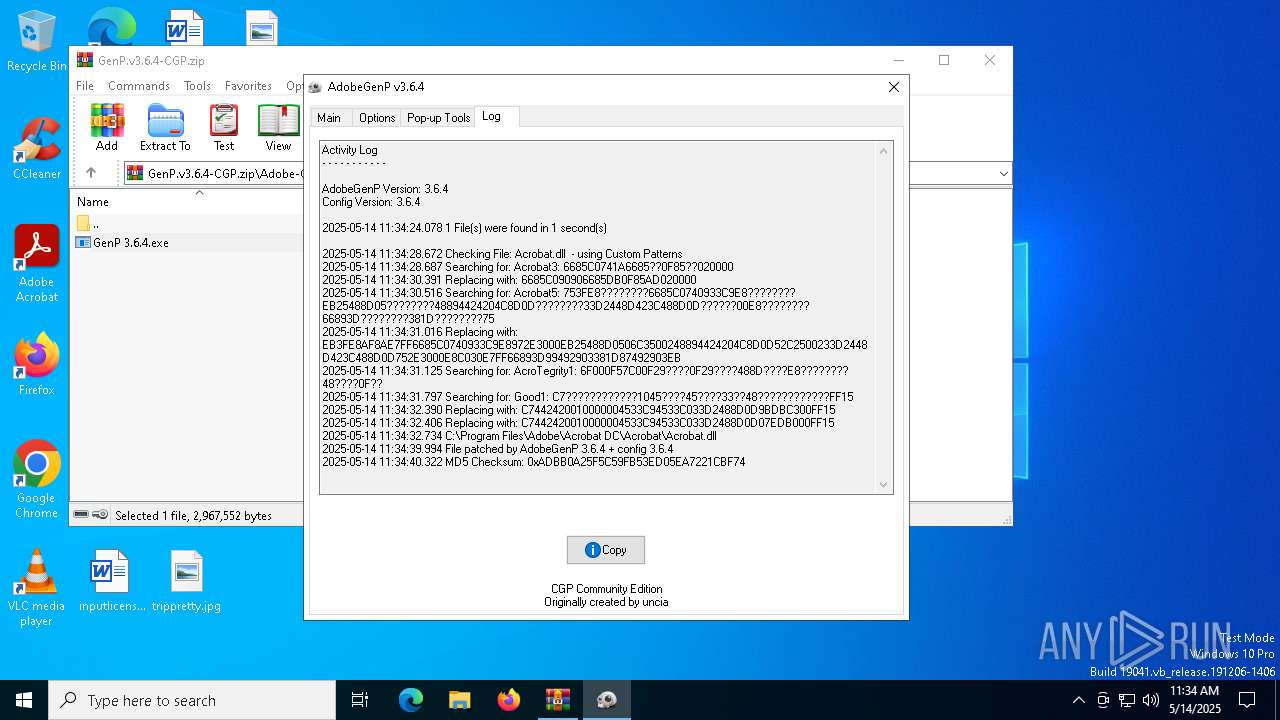
Task: Click WinRAR View toolbar icon
Action: [x=278, y=127]
